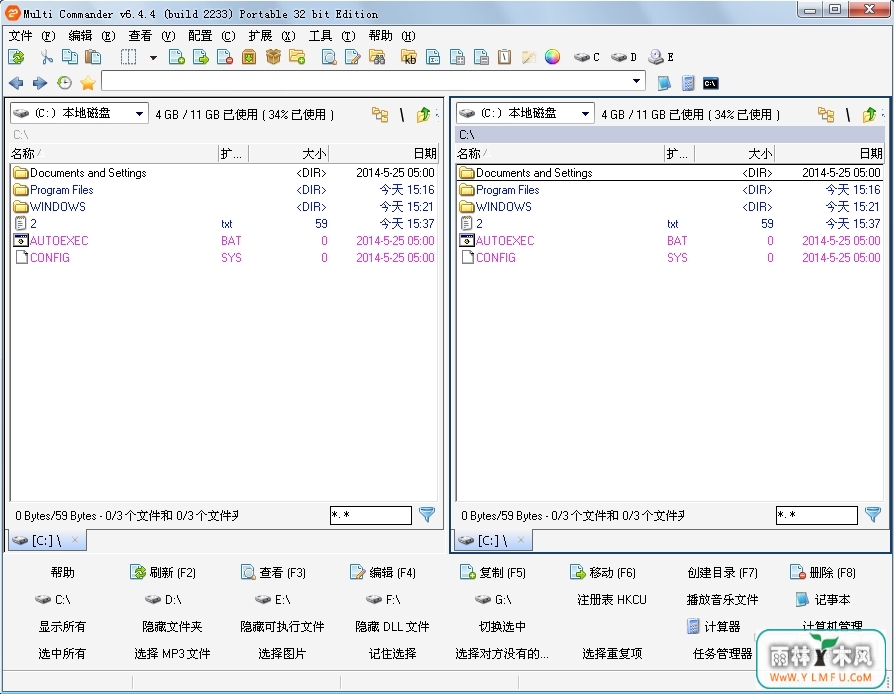Select CONFIG file in right panel
This screenshot has width=894, height=694.
pos(670,258)
